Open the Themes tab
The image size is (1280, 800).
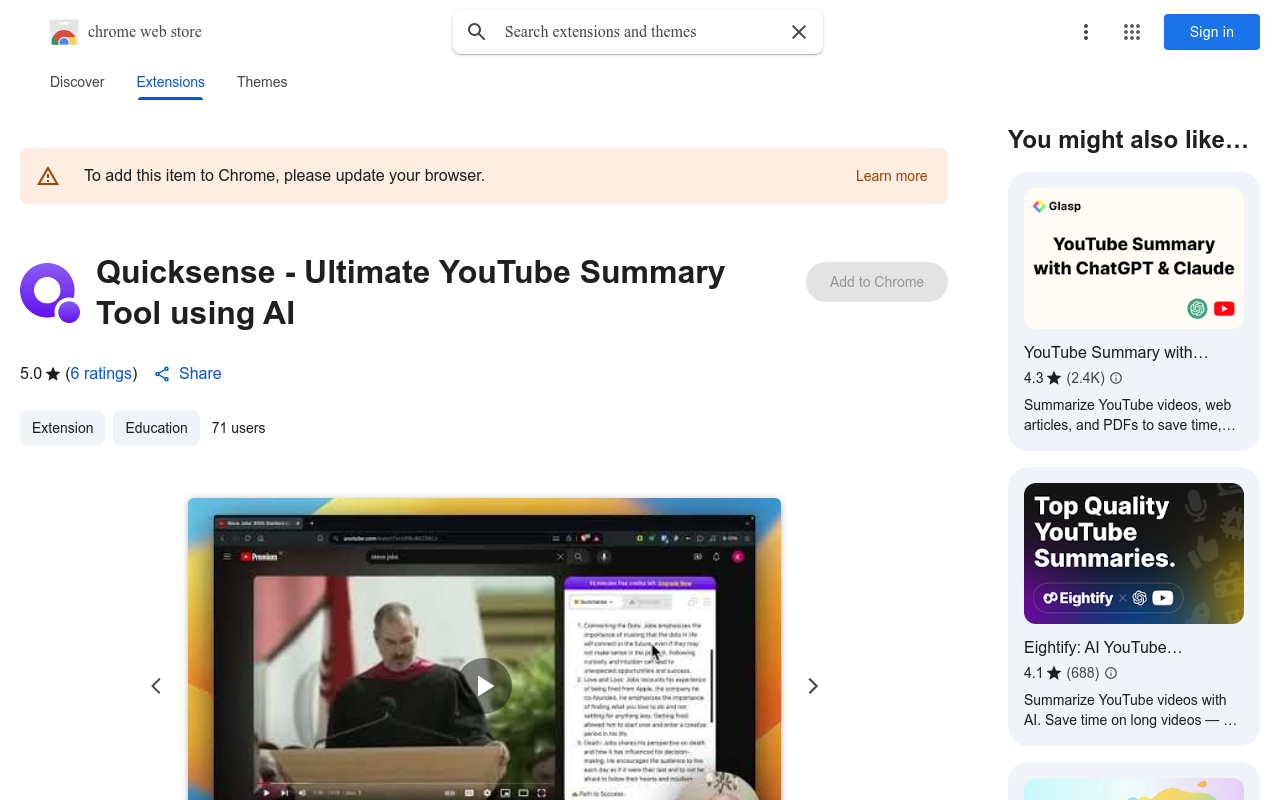tap(262, 82)
